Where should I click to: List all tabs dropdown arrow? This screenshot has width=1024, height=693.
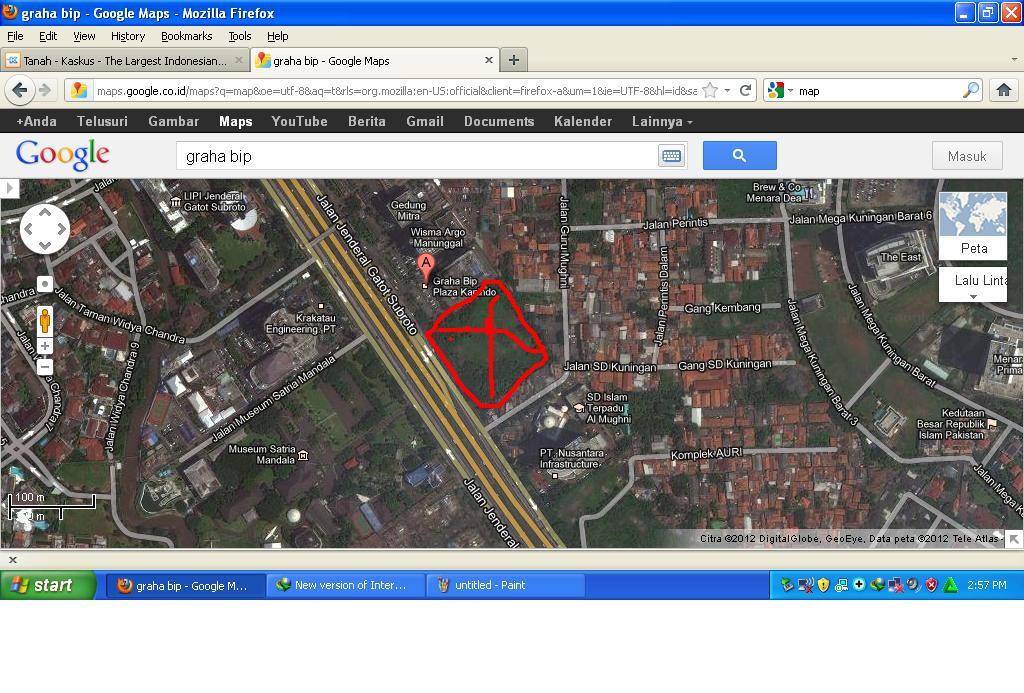point(1014,59)
